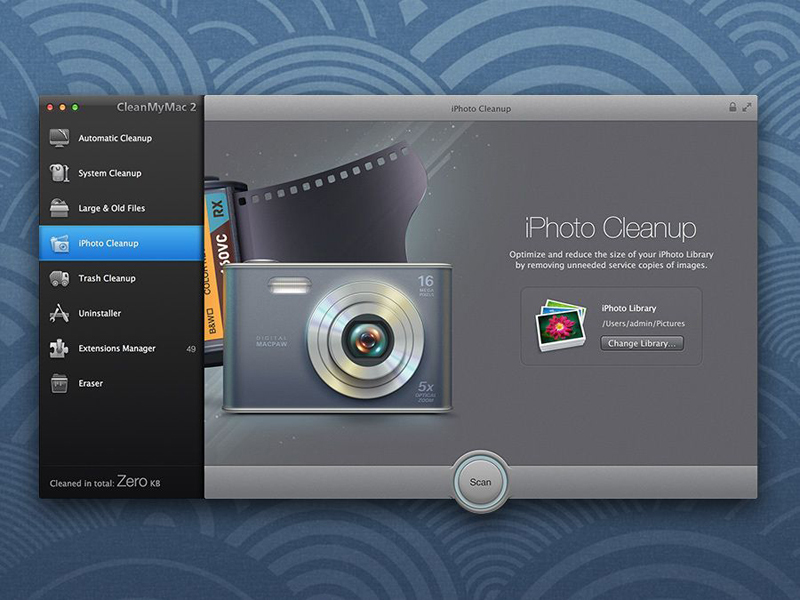Click the yellow minimize window button
This screenshot has width=800, height=600.
[x=62, y=107]
